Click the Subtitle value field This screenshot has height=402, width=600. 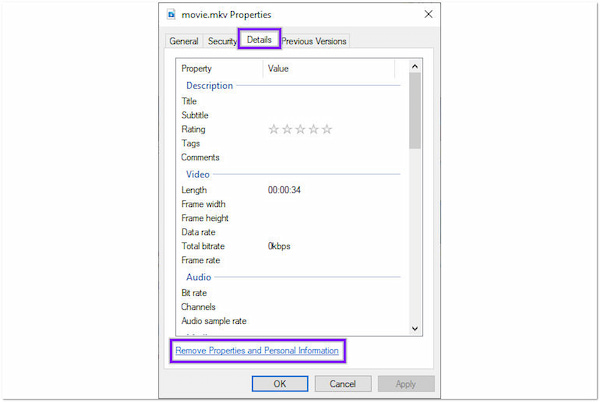pos(333,115)
